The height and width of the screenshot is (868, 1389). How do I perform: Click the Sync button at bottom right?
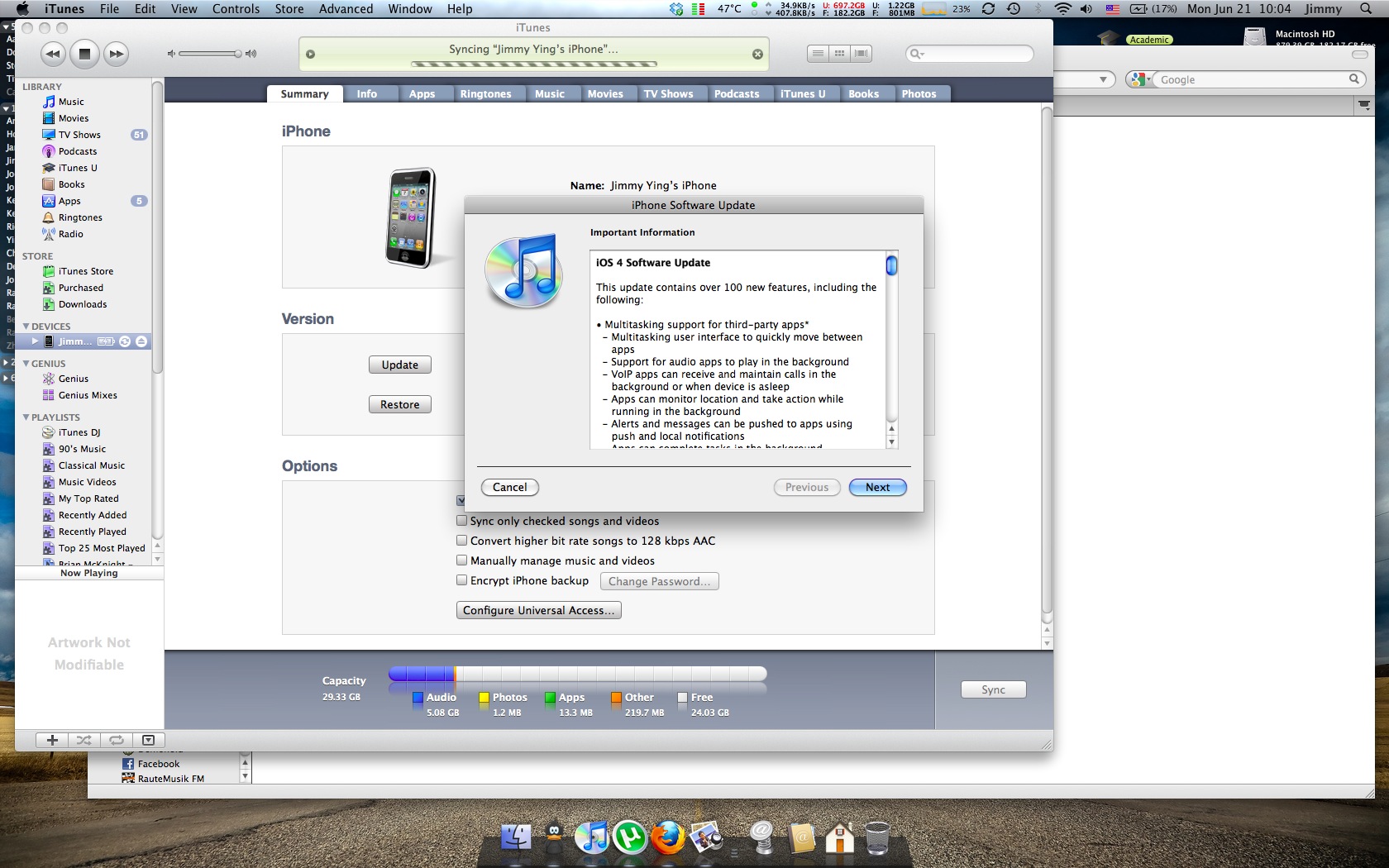tap(994, 689)
